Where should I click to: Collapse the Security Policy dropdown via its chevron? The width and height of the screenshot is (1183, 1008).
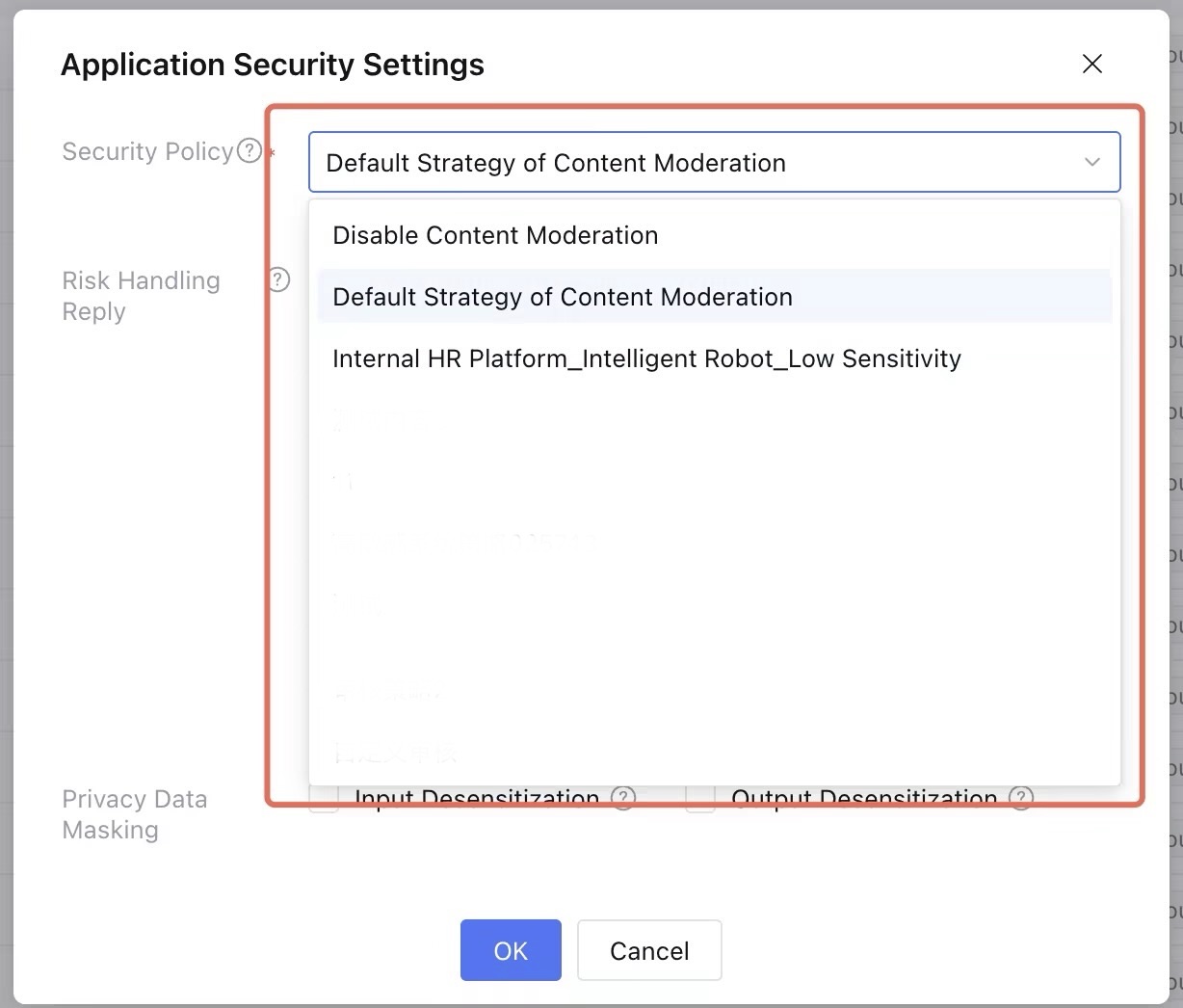1091,162
